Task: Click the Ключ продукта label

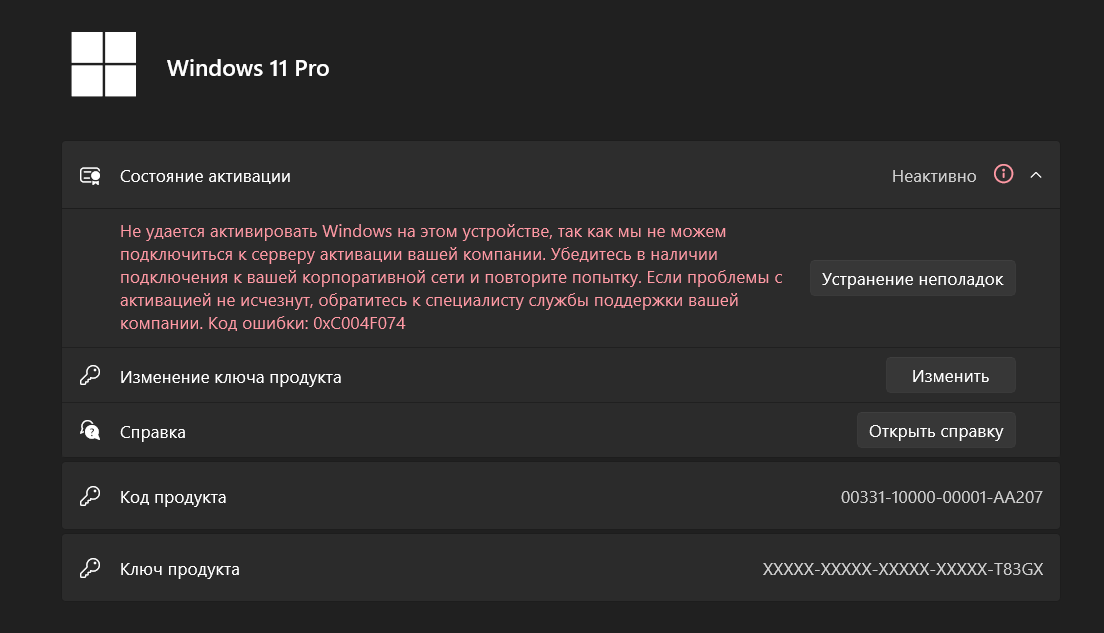Action: coord(180,569)
